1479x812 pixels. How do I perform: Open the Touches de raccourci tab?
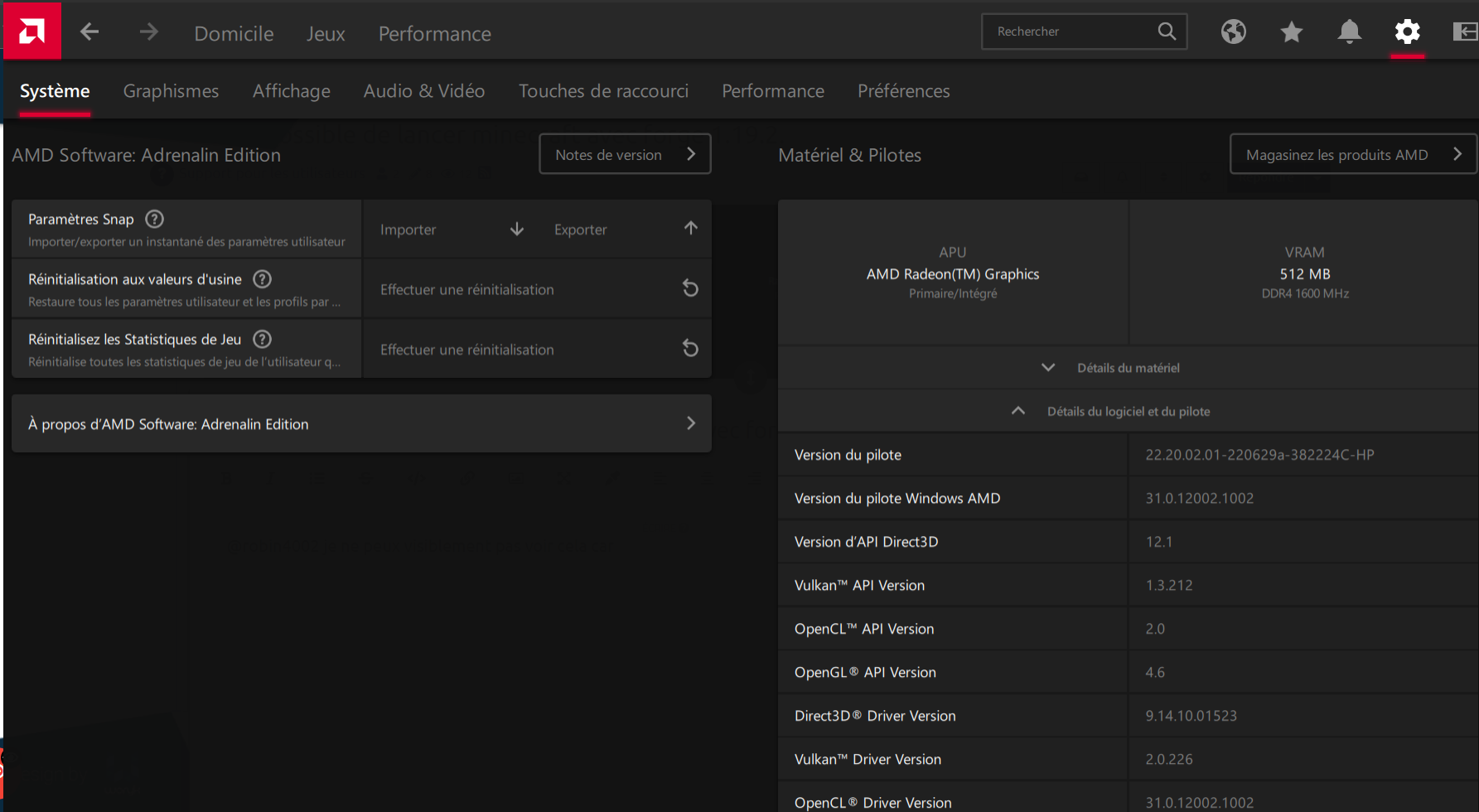click(x=603, y=91)
